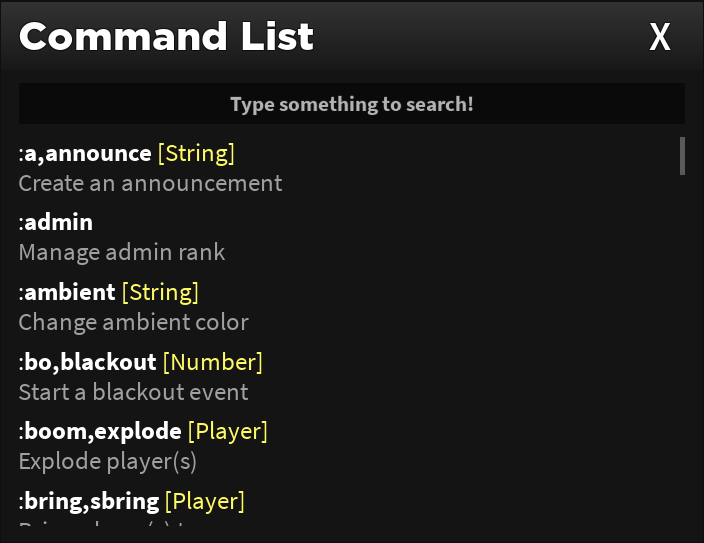Click the "Start a blackout event" description
This screenshot has height=543, width=704.
pyautogui.click(x=133, y=392)
